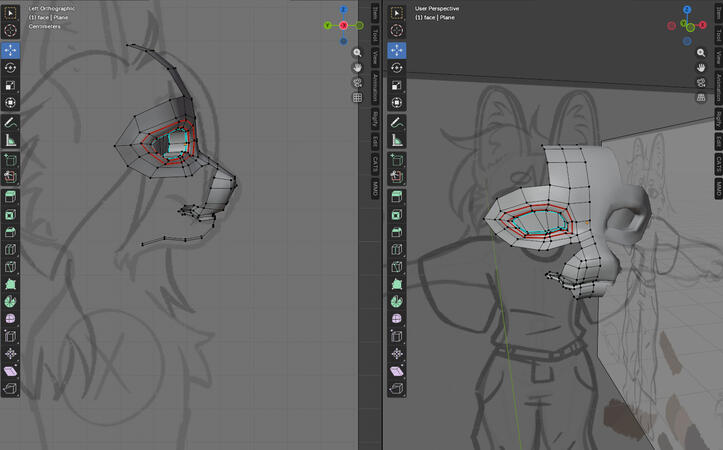The image size is (723, 450).
Task: Open the Item sidebar tab in left viewport
Action: point(375,13)
